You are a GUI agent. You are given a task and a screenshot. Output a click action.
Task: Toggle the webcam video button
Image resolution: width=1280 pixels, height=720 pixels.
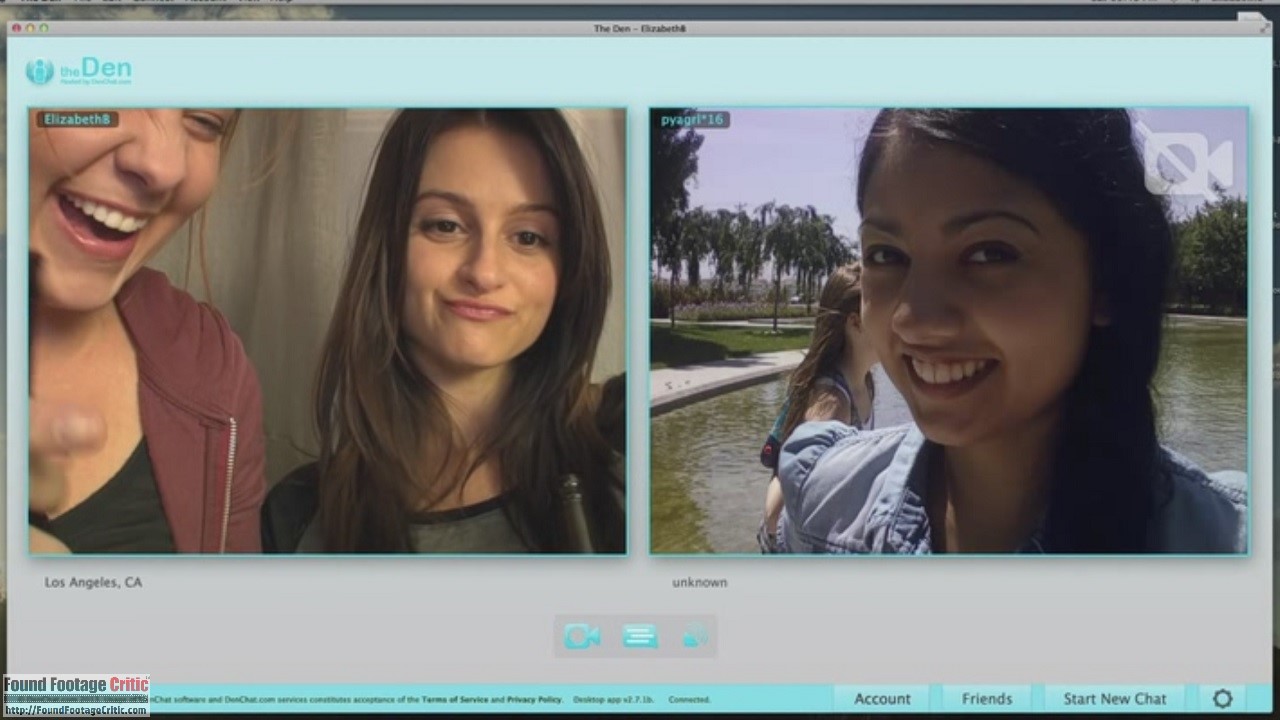[x=582, y=637]
